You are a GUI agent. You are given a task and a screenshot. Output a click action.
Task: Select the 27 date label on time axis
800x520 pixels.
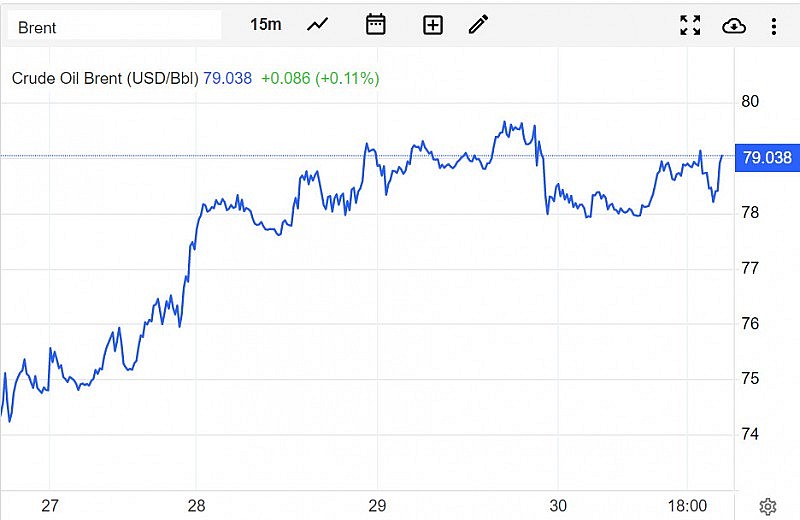click(x=50, y=506)
